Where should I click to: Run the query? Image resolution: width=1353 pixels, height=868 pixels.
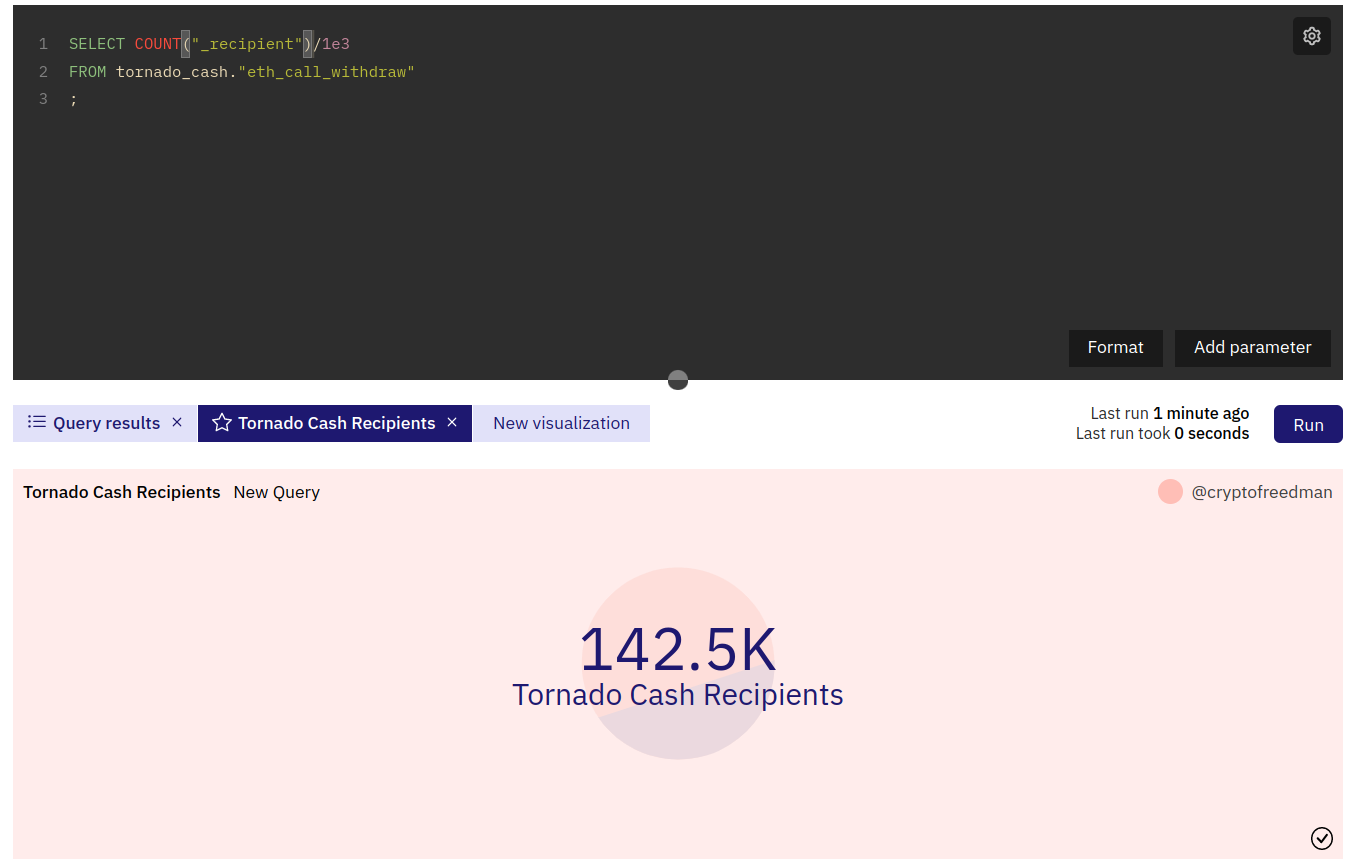click(1308, 424)
